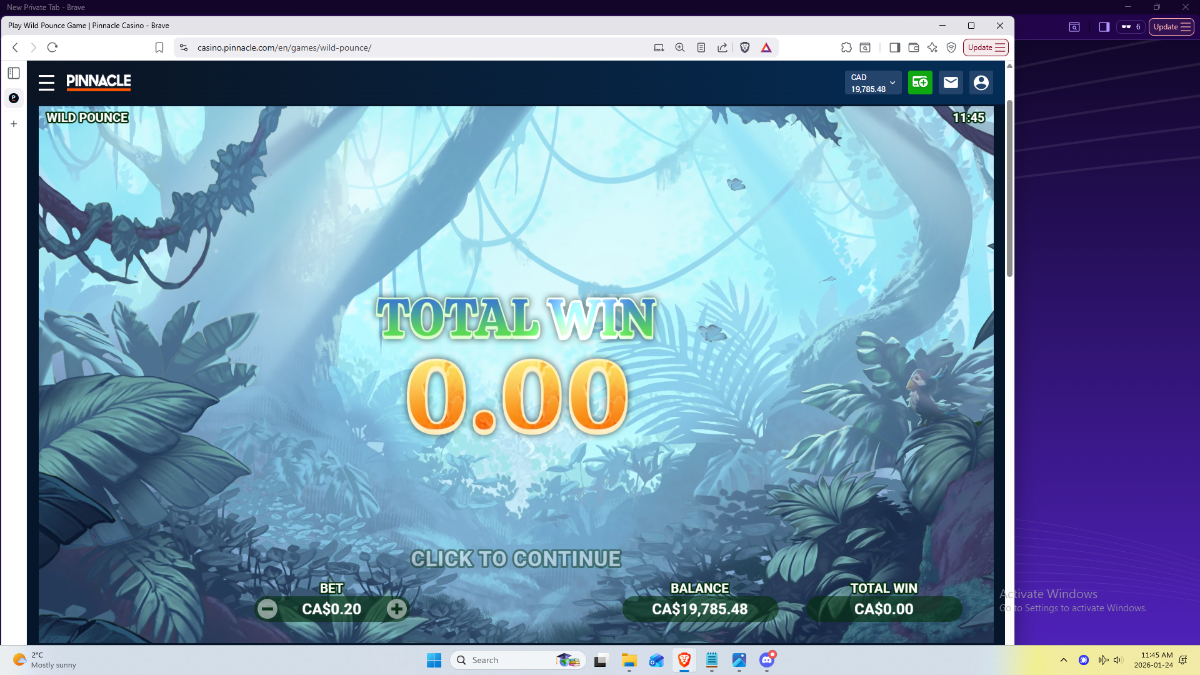Reload the casino page
The image size is (1200, 675).
[x=52, y=47]
